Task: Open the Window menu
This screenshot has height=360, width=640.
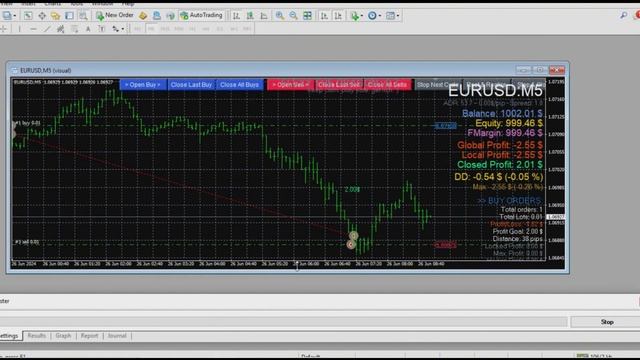Action: (102, 3)
